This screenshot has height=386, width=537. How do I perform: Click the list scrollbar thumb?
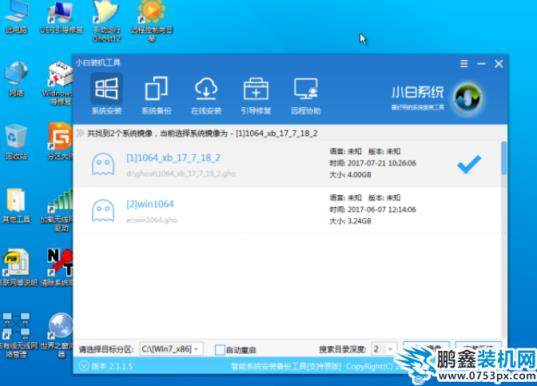click(504, 158)
